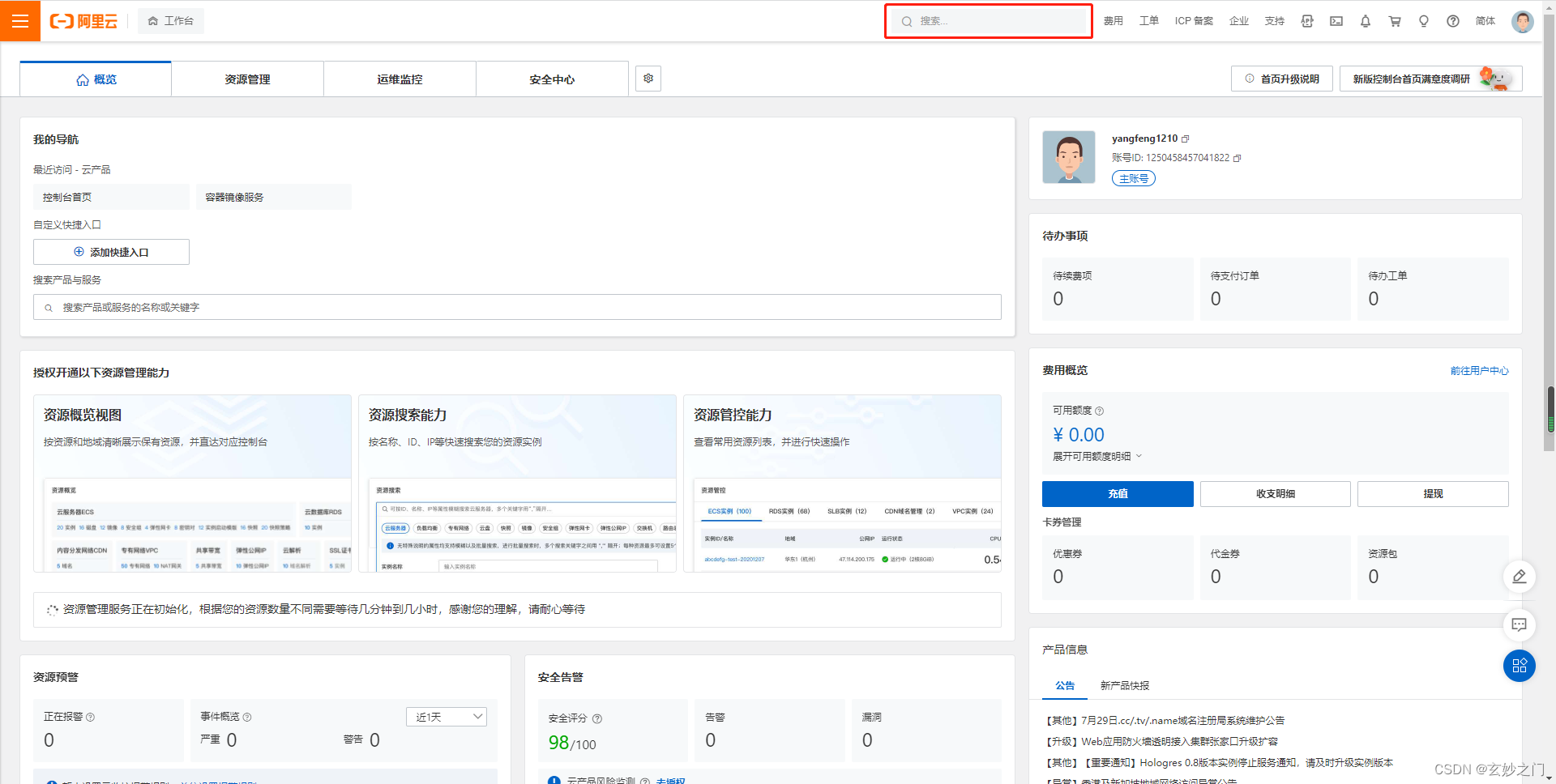Screen dimensions: 1556x784
Task: Click the lightbulb suggestions icon
Action: (1424, 21)
